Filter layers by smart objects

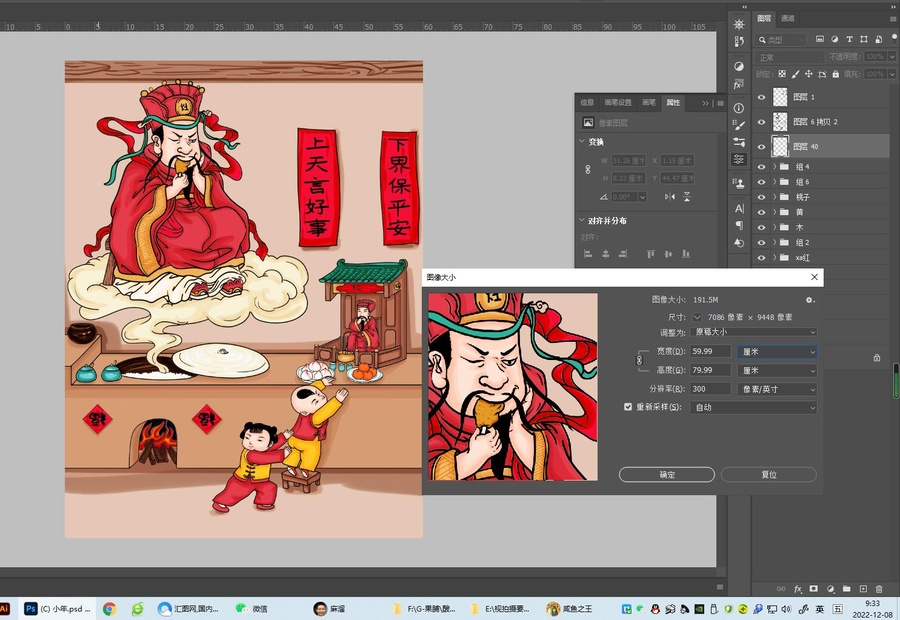pos(879,40)
